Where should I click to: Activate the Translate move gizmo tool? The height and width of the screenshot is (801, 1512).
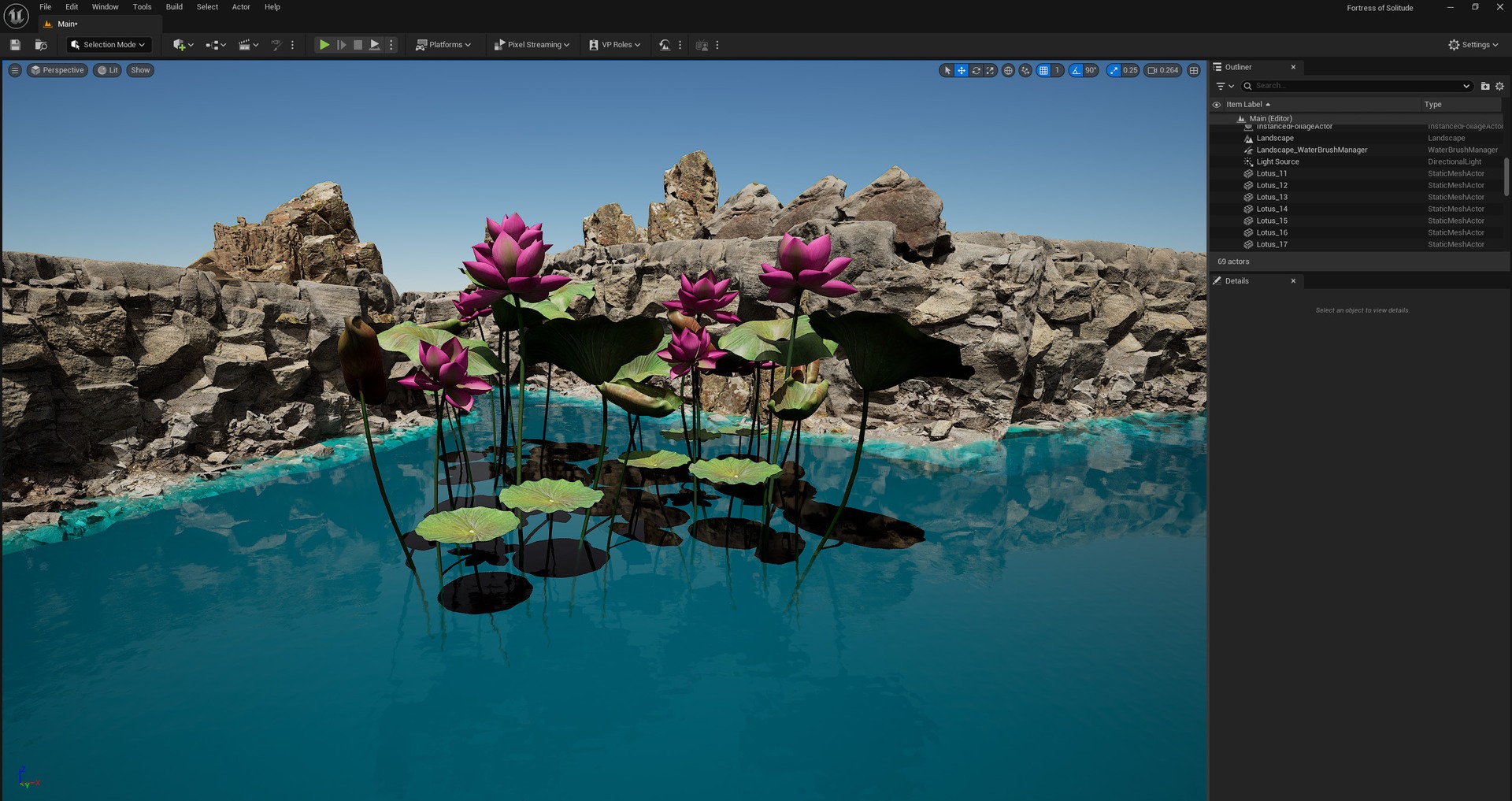pyautogui.click(x=962, y=70)
